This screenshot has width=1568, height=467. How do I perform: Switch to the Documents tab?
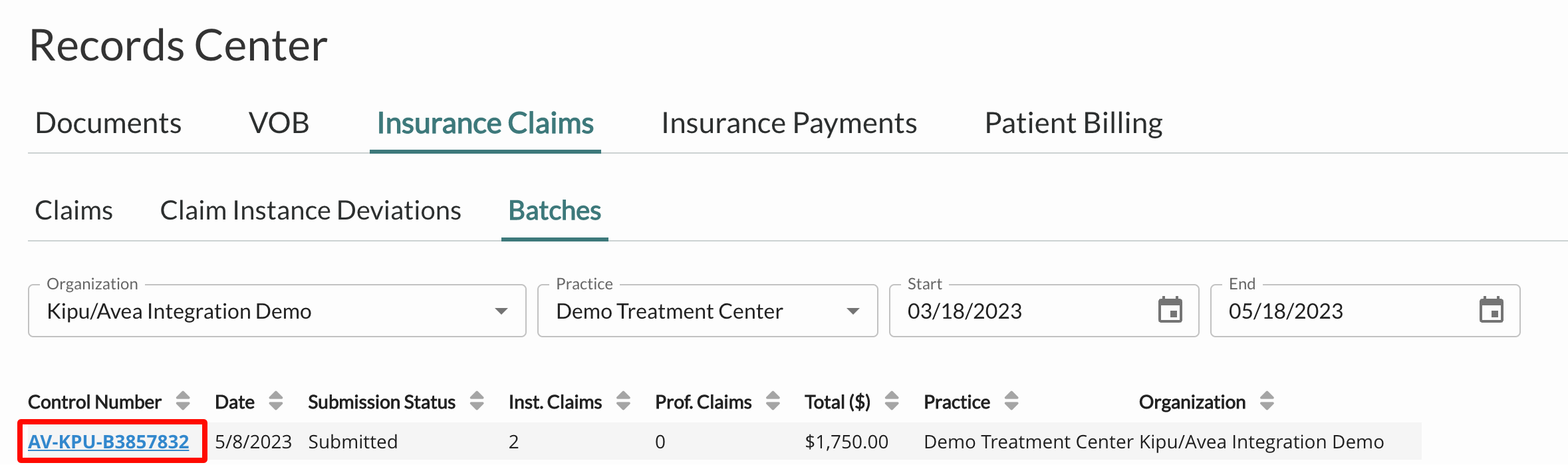[108, 124]
